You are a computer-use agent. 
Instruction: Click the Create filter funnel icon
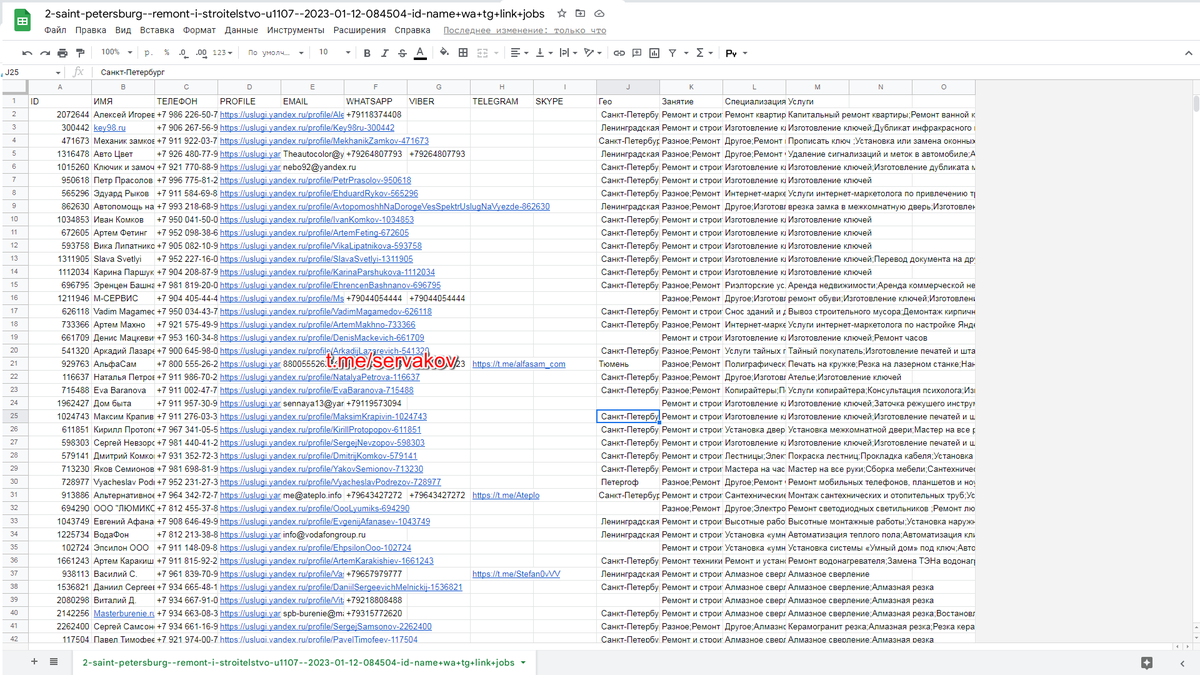673,53
